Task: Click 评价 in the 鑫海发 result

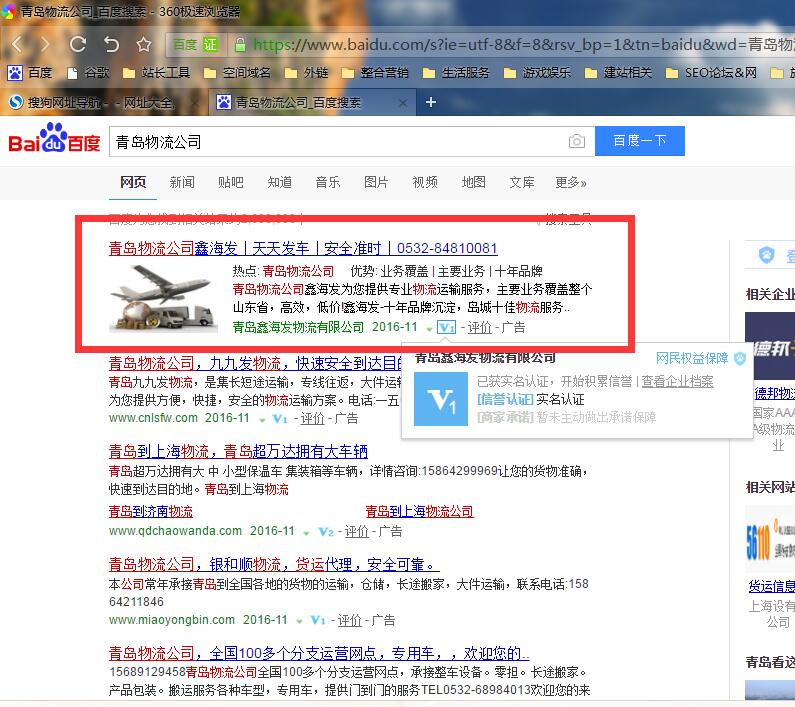Action: click(x=479, y=327)
